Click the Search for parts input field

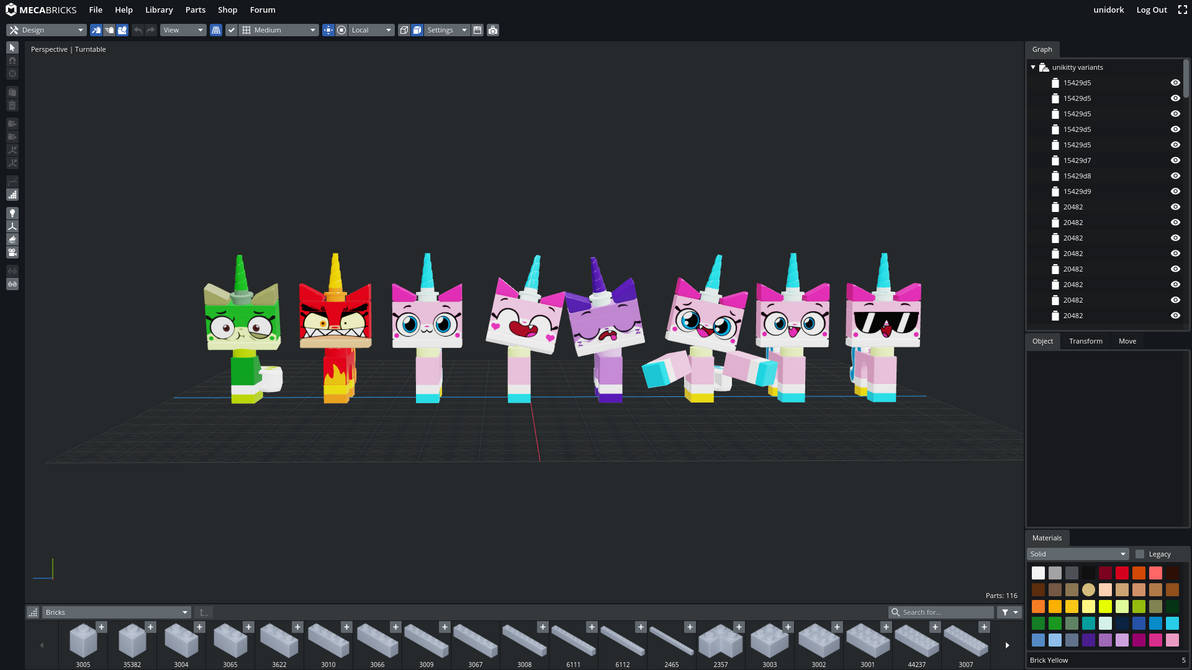(x=940, y=611)
